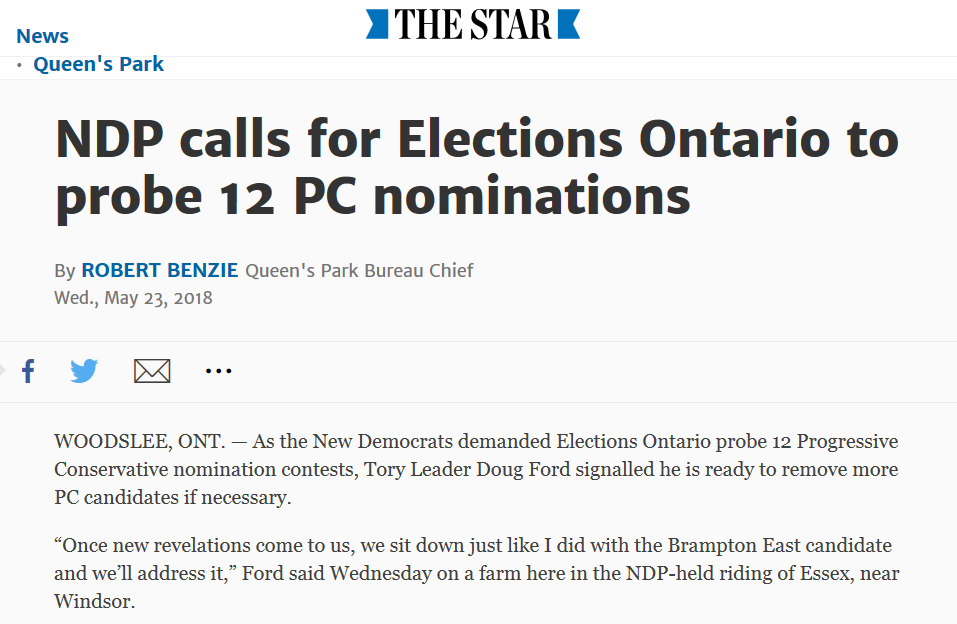Screen dimensions: 957x624
Task: Click the Queen's Park Bureau Chief title
Action: tap(359, 270)
